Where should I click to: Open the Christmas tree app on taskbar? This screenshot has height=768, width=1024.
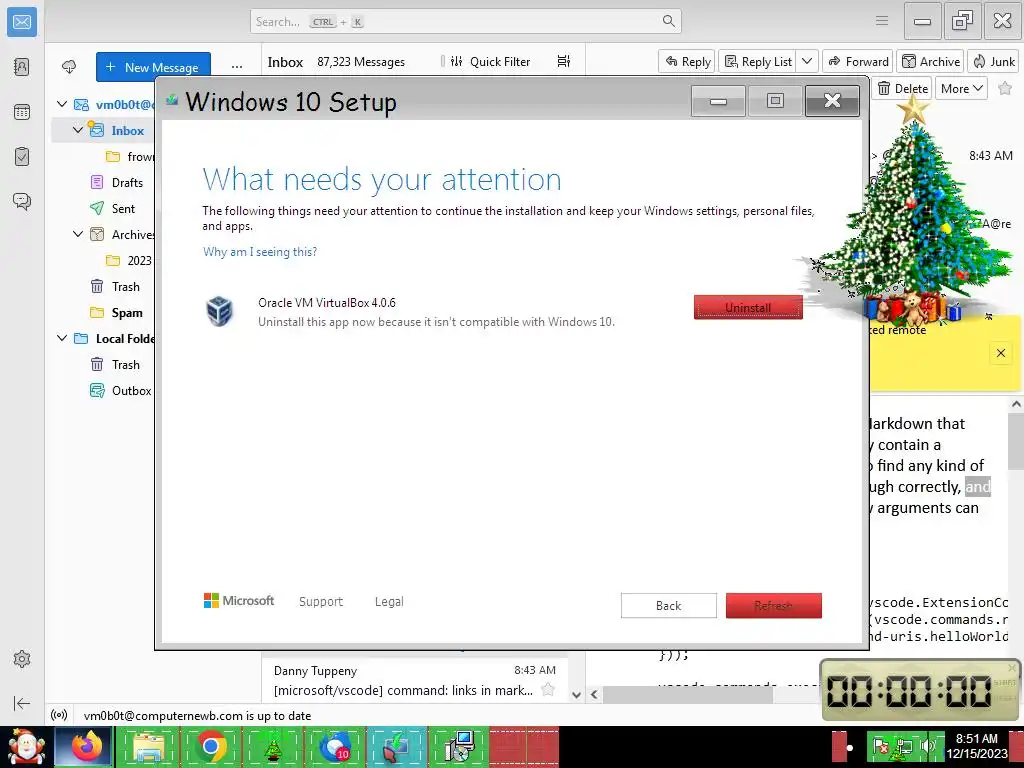[x=273, y=747]
